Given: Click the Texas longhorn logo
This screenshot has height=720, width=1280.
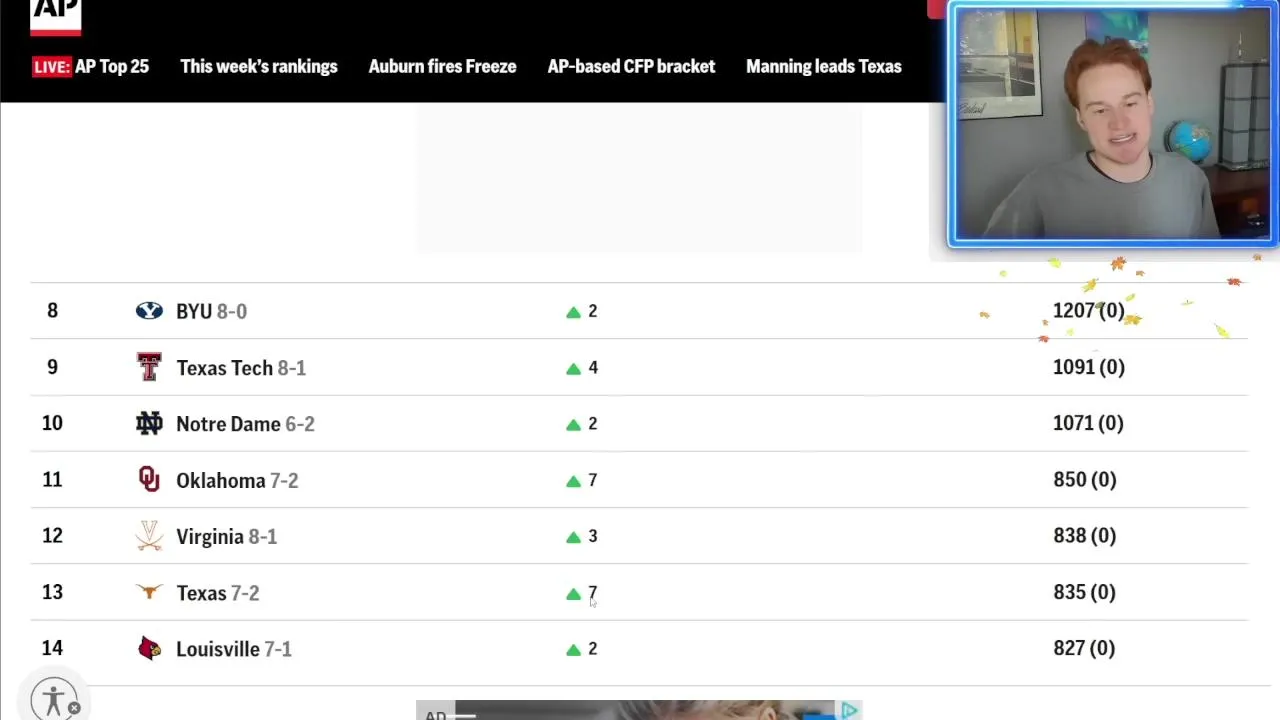Looking at the screenshot, I should [149, 592].
